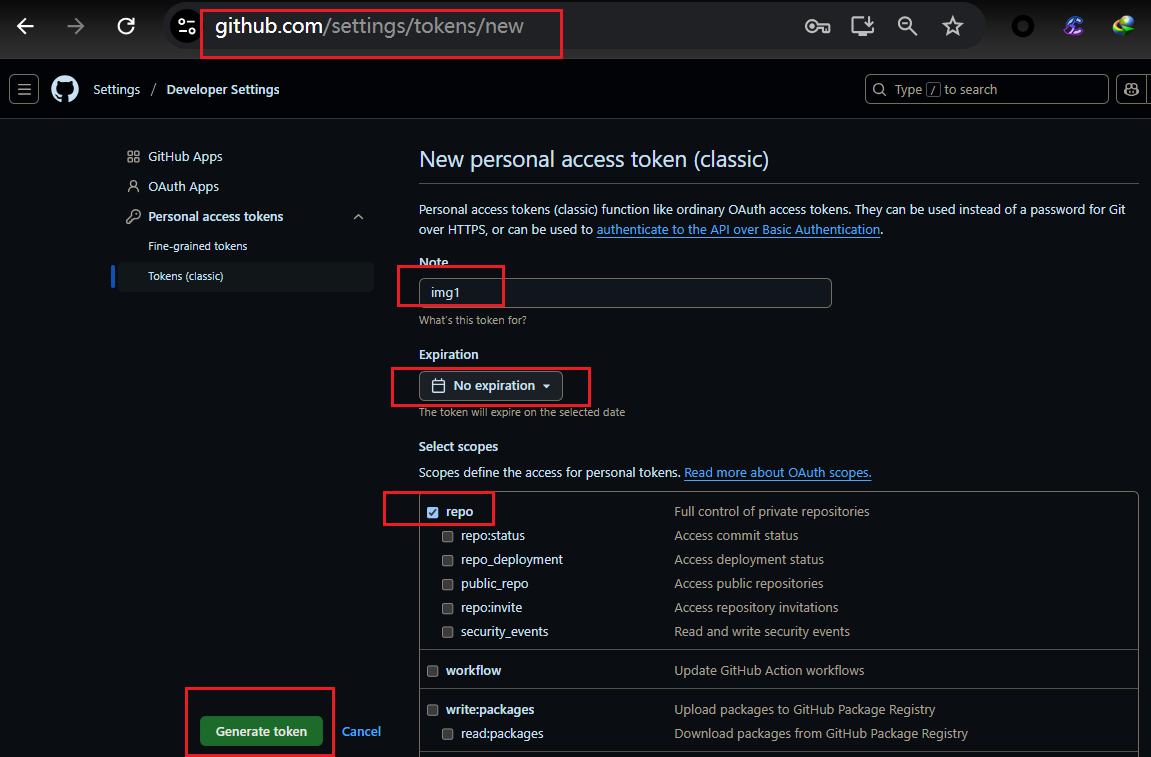Image resolution: width=1151 pixels, height=757 pixels.
Task: Select Fine-grained tokens in sidebar
Action: coord(197,246)
